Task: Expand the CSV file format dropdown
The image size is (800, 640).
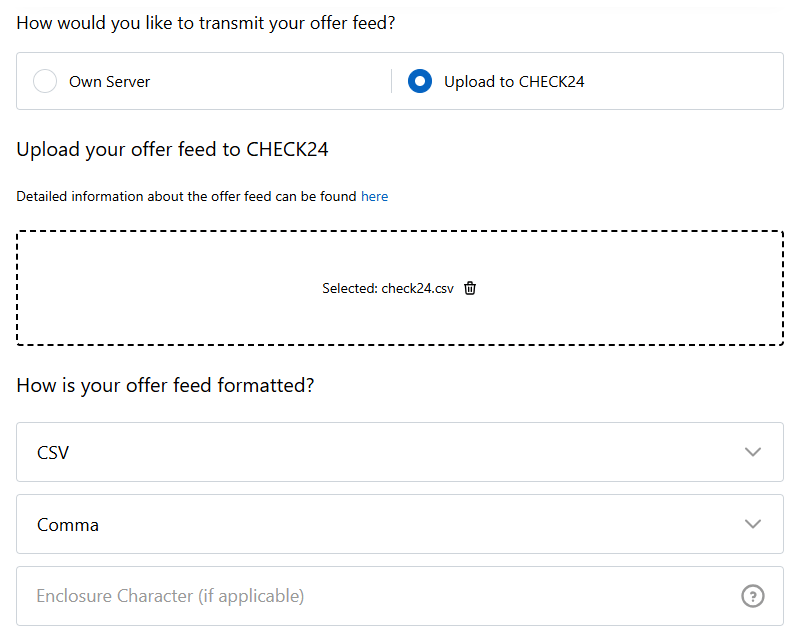Action: 400,452
